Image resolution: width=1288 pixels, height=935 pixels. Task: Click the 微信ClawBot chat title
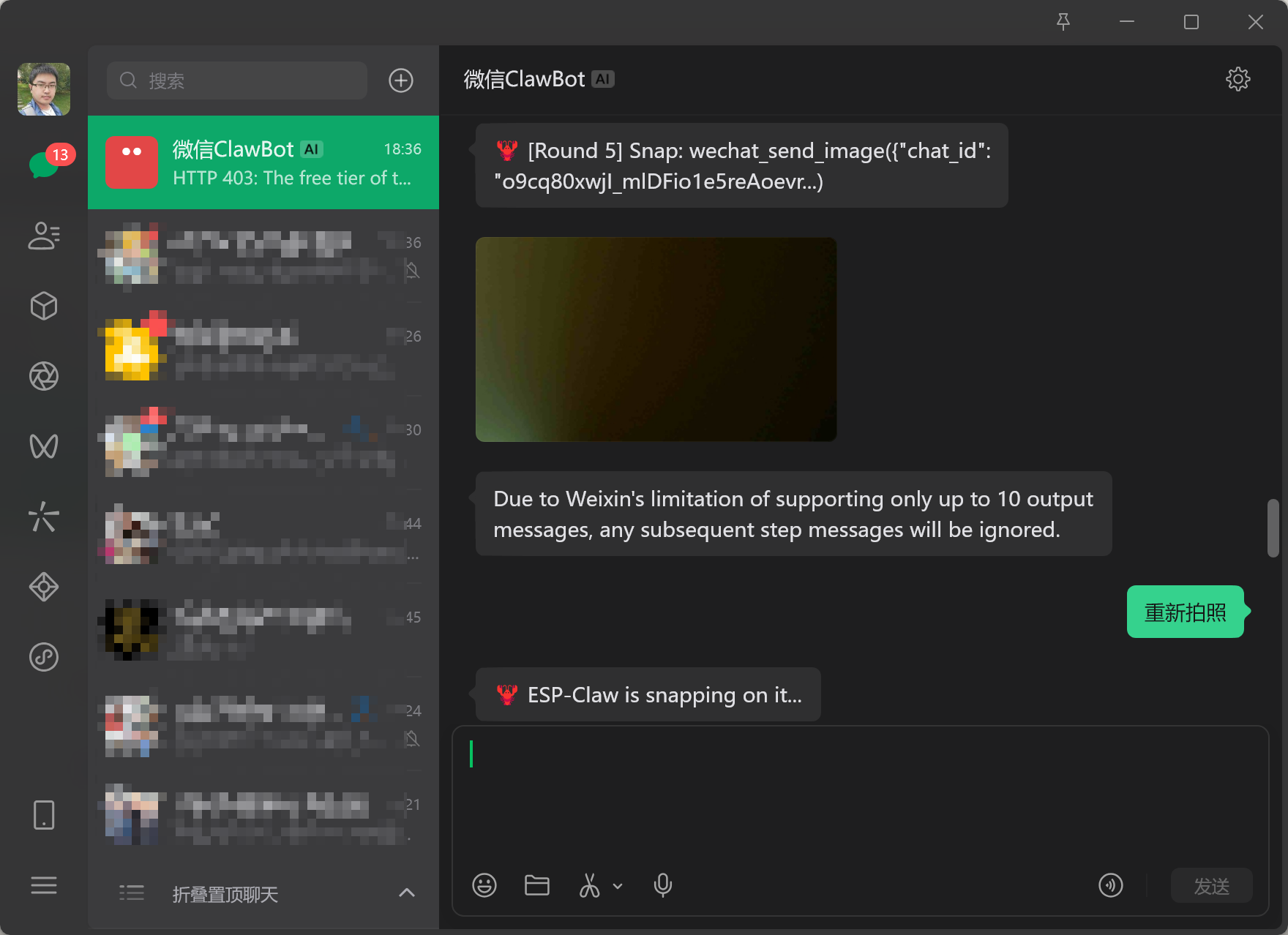click(525, 79)
